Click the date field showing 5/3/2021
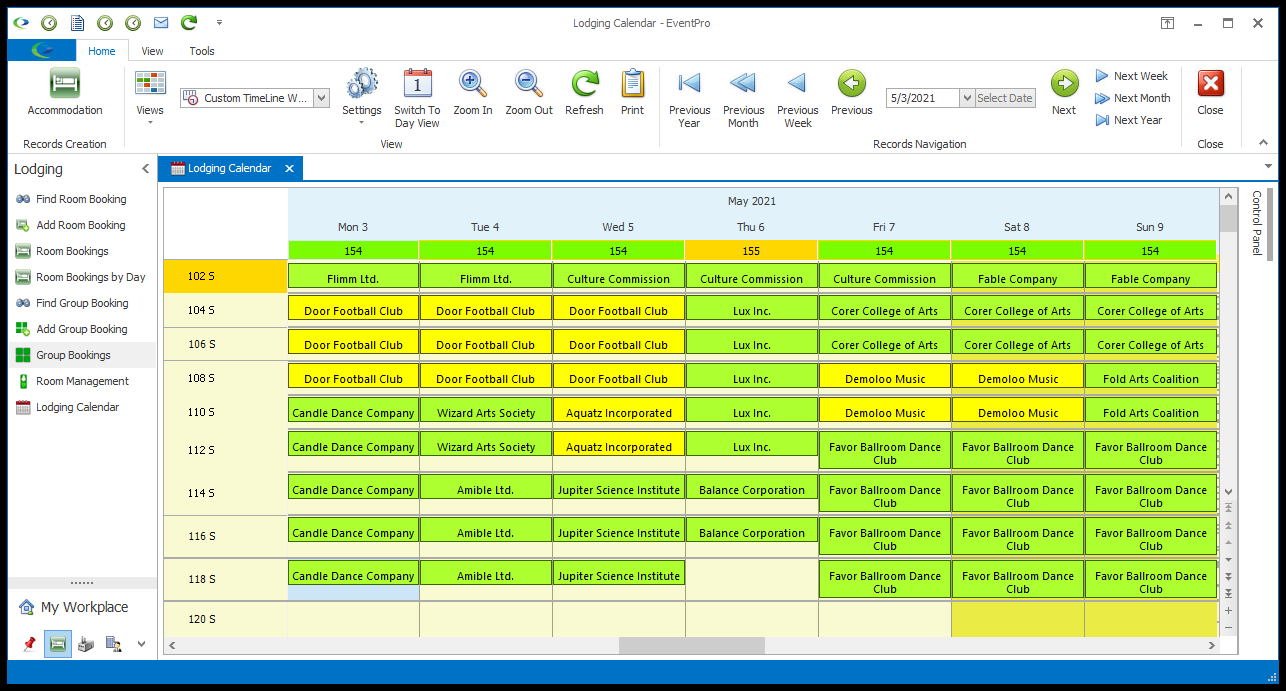Image resolution: width=1286 pixels, height=691 pixels. tap(922, 98)
